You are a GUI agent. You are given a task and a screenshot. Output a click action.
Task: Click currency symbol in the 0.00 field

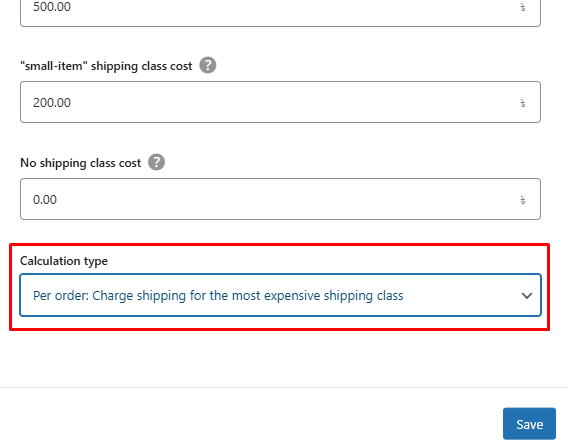click(523, 200)
